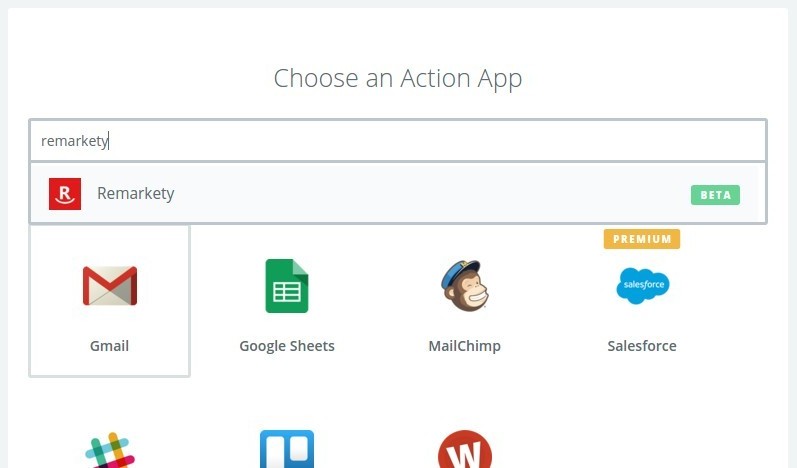The height and width of the screenshot is (468, 797).
Task: Click the MailChimp label text
Action: click(x=465, y=346)
